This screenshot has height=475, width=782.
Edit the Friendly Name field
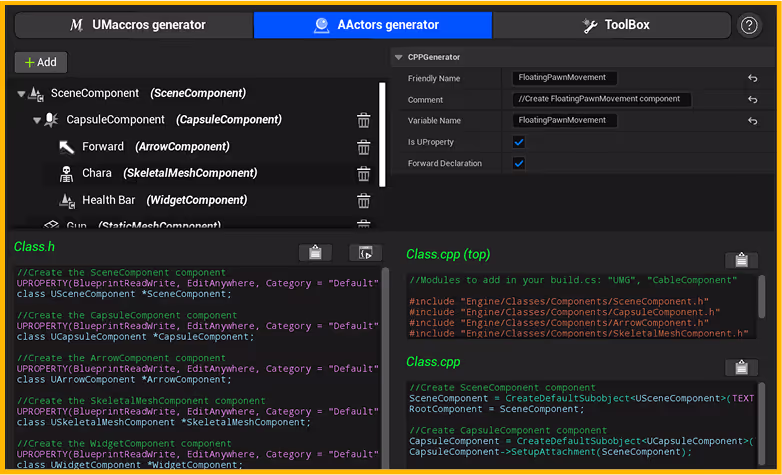point(565,78)
